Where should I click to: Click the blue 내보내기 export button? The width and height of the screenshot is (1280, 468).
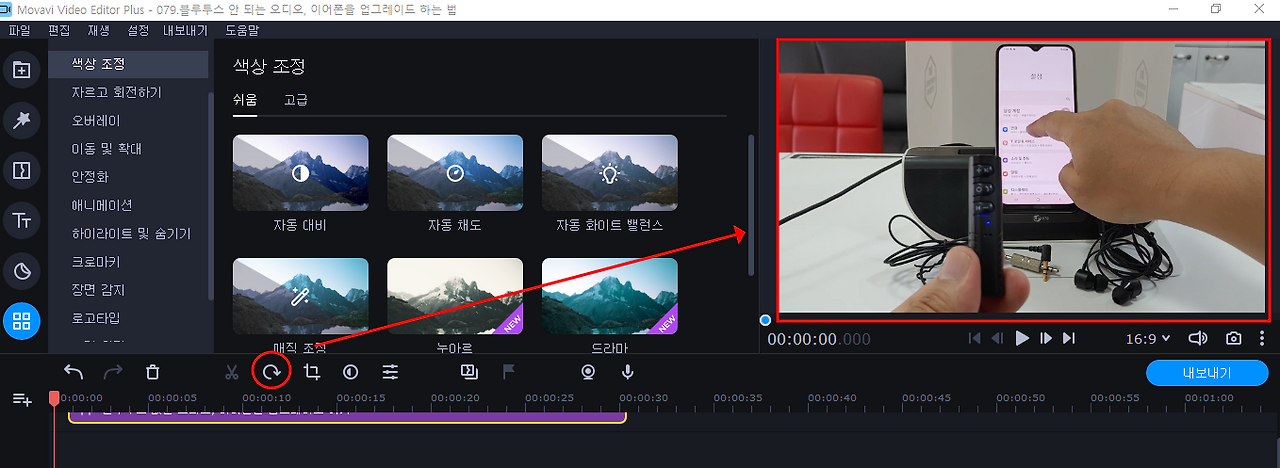click(1206, 373)
